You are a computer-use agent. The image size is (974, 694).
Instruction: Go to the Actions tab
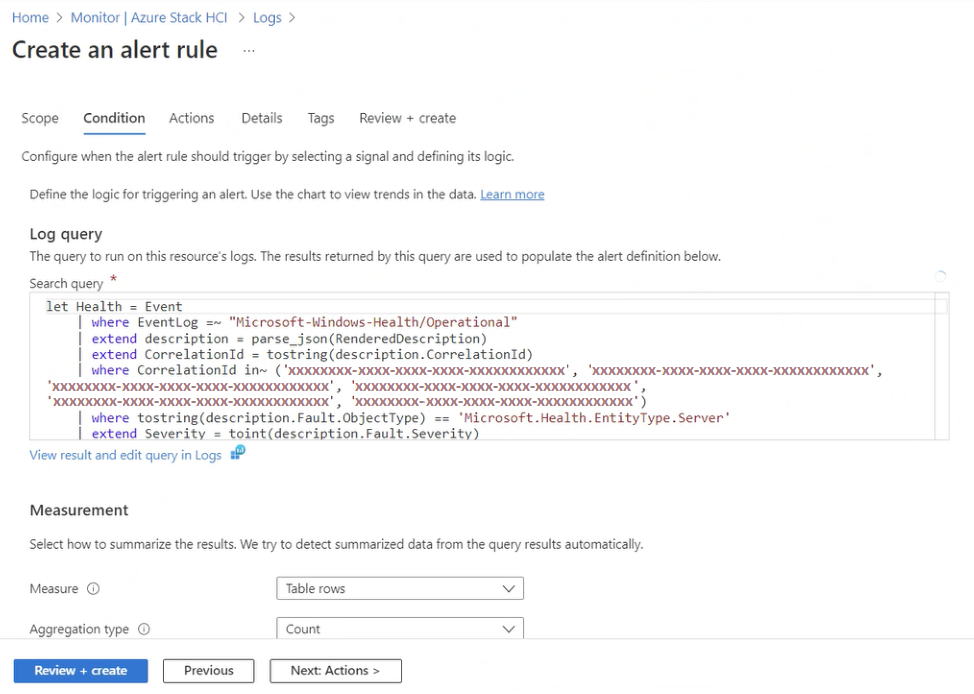pos(191,118)
